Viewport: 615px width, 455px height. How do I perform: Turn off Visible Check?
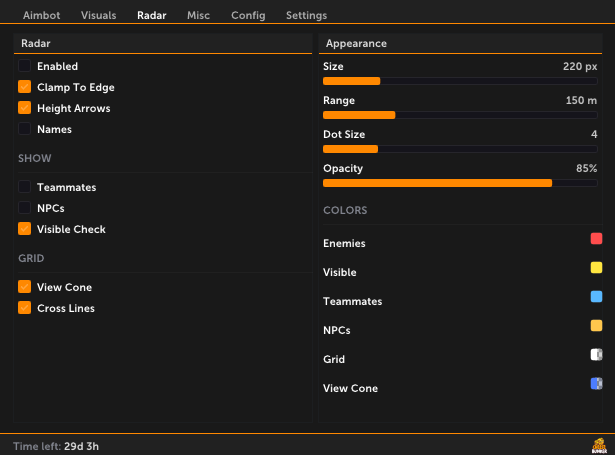24,229
